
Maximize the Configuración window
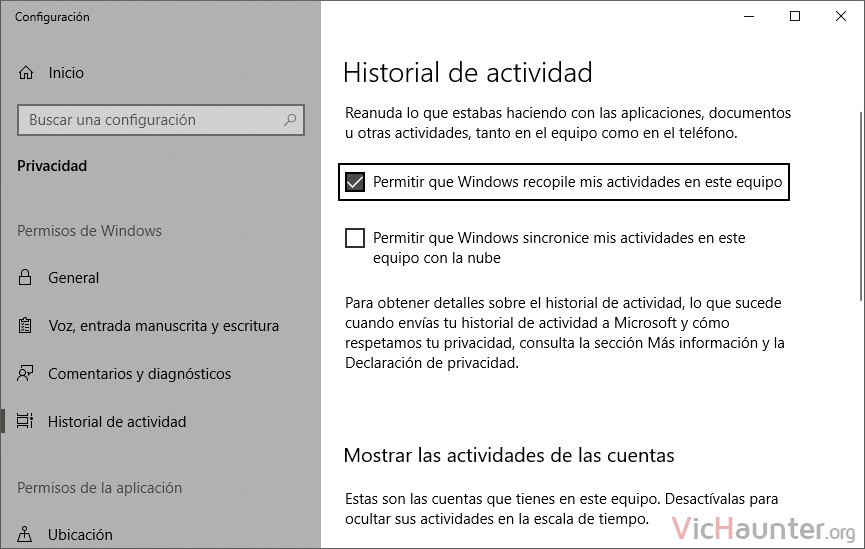tap(795, 17)
